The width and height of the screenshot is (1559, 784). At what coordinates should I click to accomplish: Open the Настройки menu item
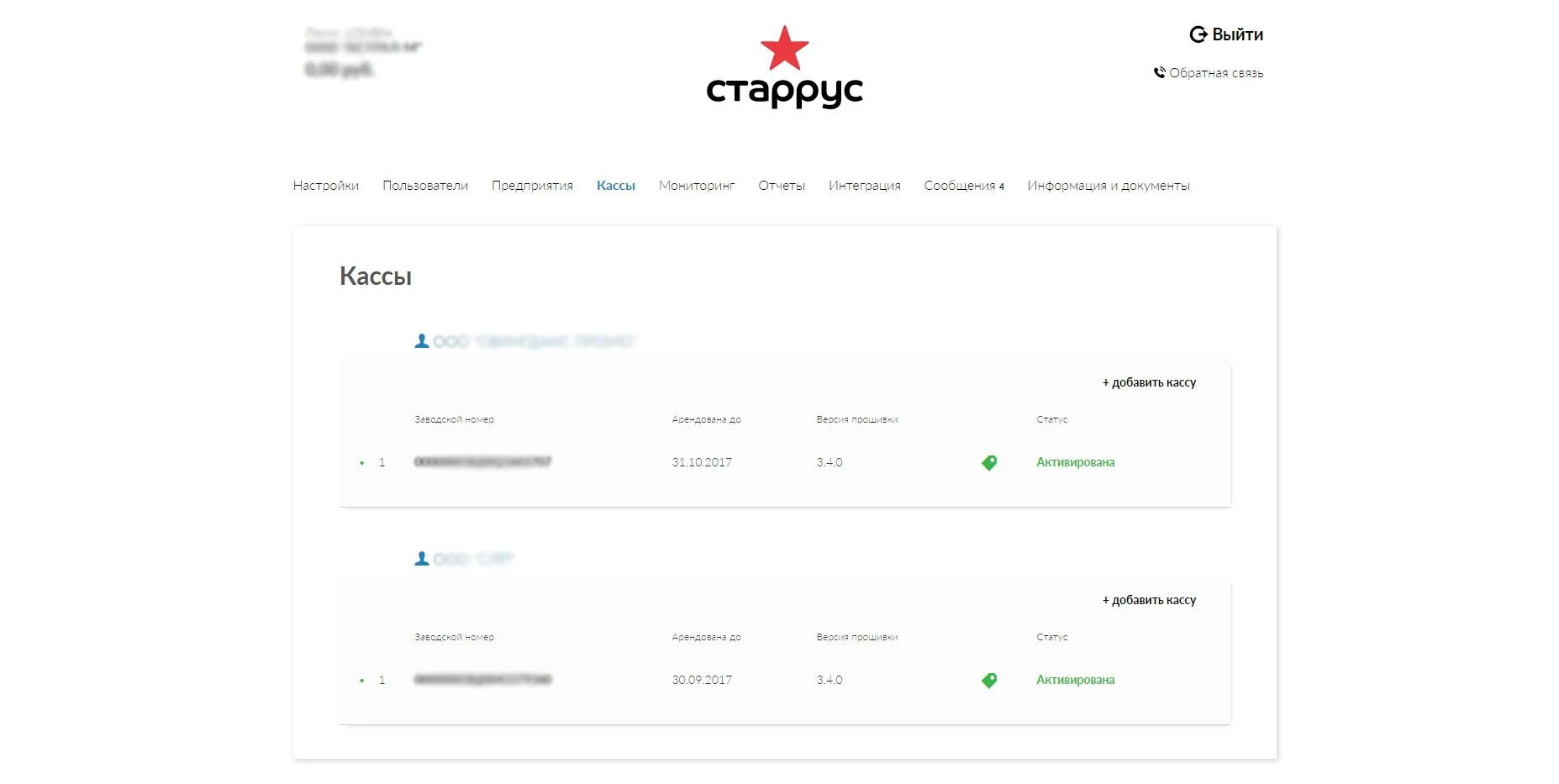(325, 186)
